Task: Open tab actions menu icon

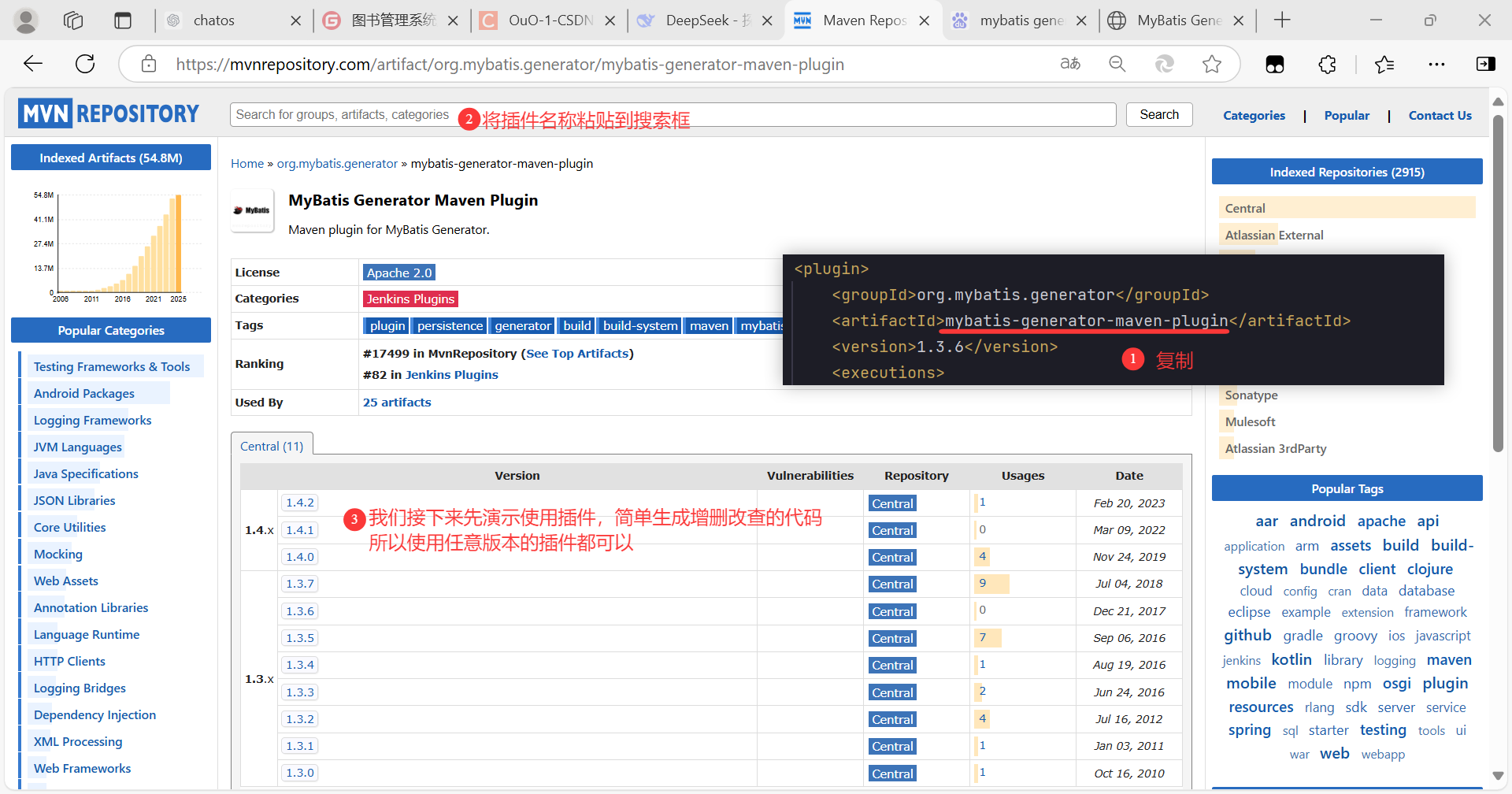Action: (x=123, y=20)
